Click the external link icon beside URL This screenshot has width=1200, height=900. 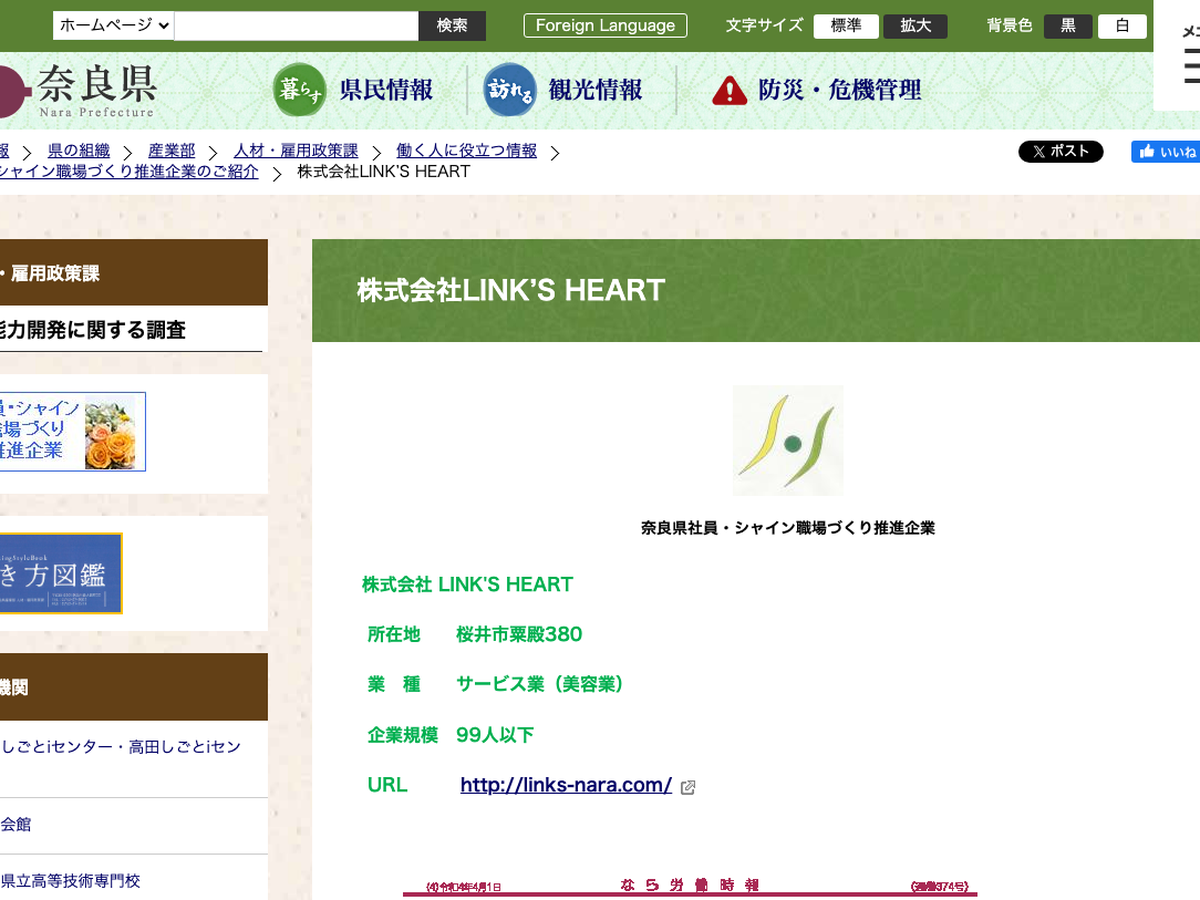click(x=688, y=787)
